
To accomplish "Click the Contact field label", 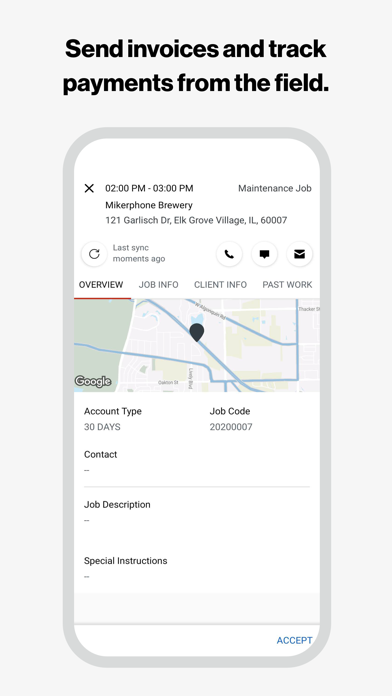I will (x=101, y=455).
